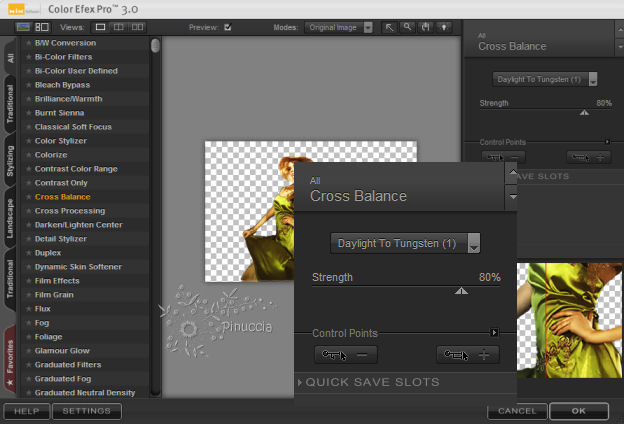
Task: Select the Film Effects filter
Action: pos(57,281)
